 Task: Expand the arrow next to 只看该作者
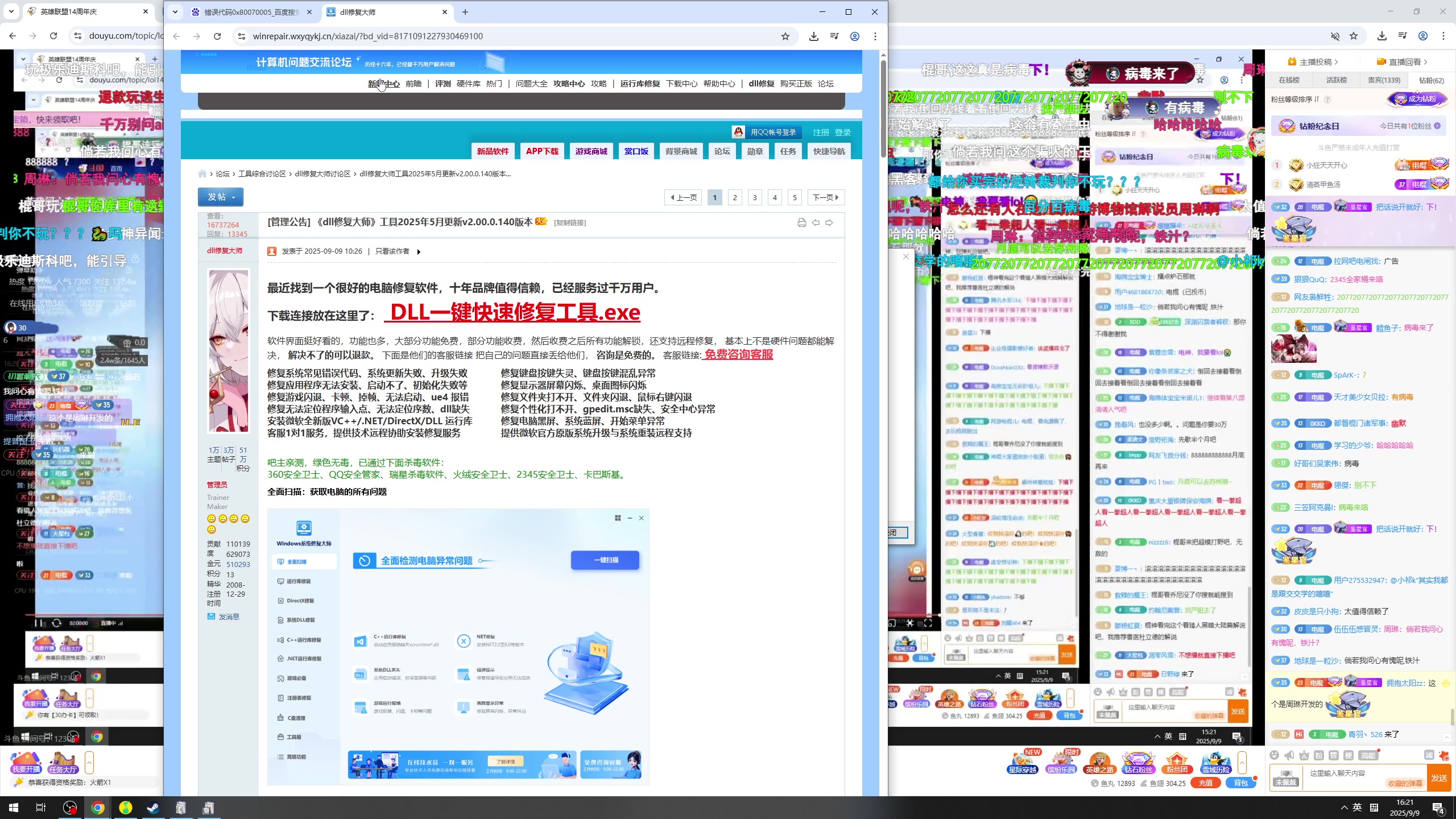[x=419, y=252]
